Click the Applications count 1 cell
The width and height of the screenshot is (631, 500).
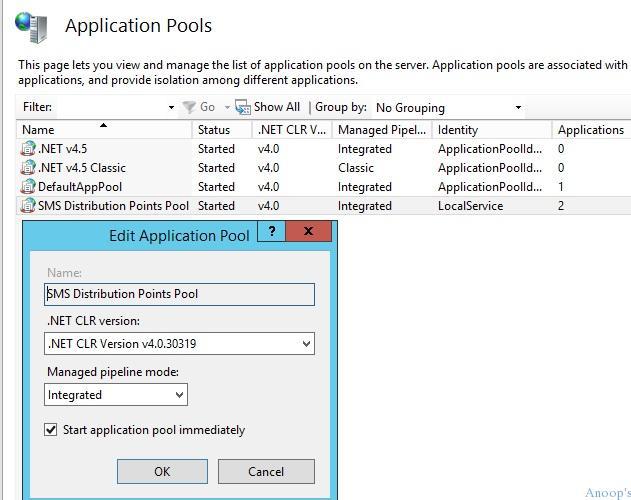click(561, 186)
